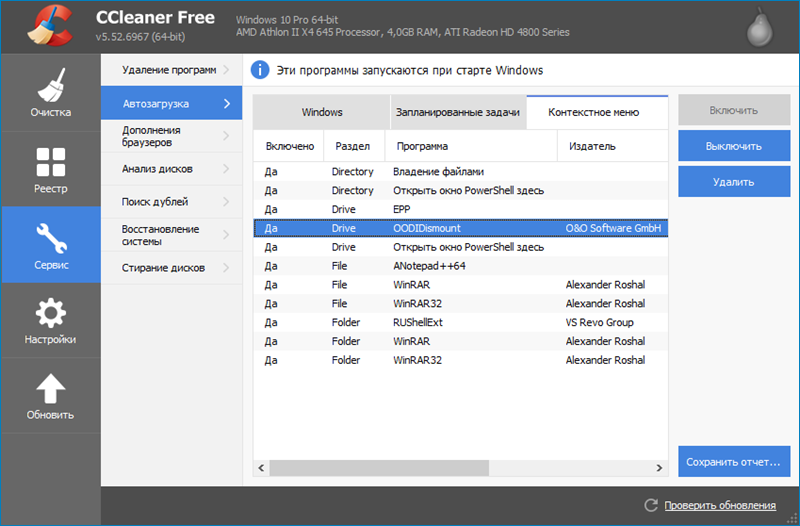Screen dimensions: 800x526
Task: Select File row WinRAR
Action: (x=461, y=285)
